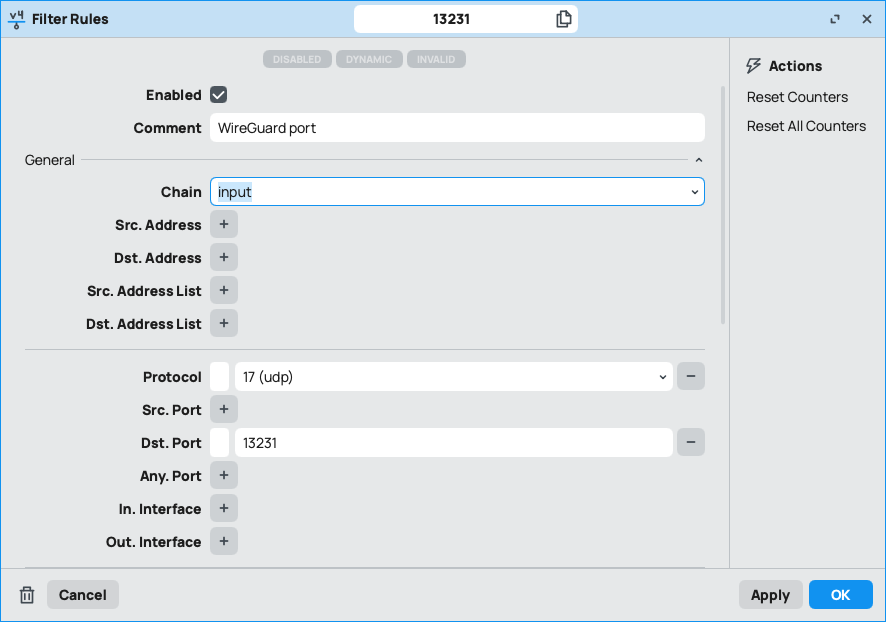The height and width of the screenshot is (622, 886).
Task: Toggle the negate box beside Dst. Port
Action: click(x=220, y=443)
